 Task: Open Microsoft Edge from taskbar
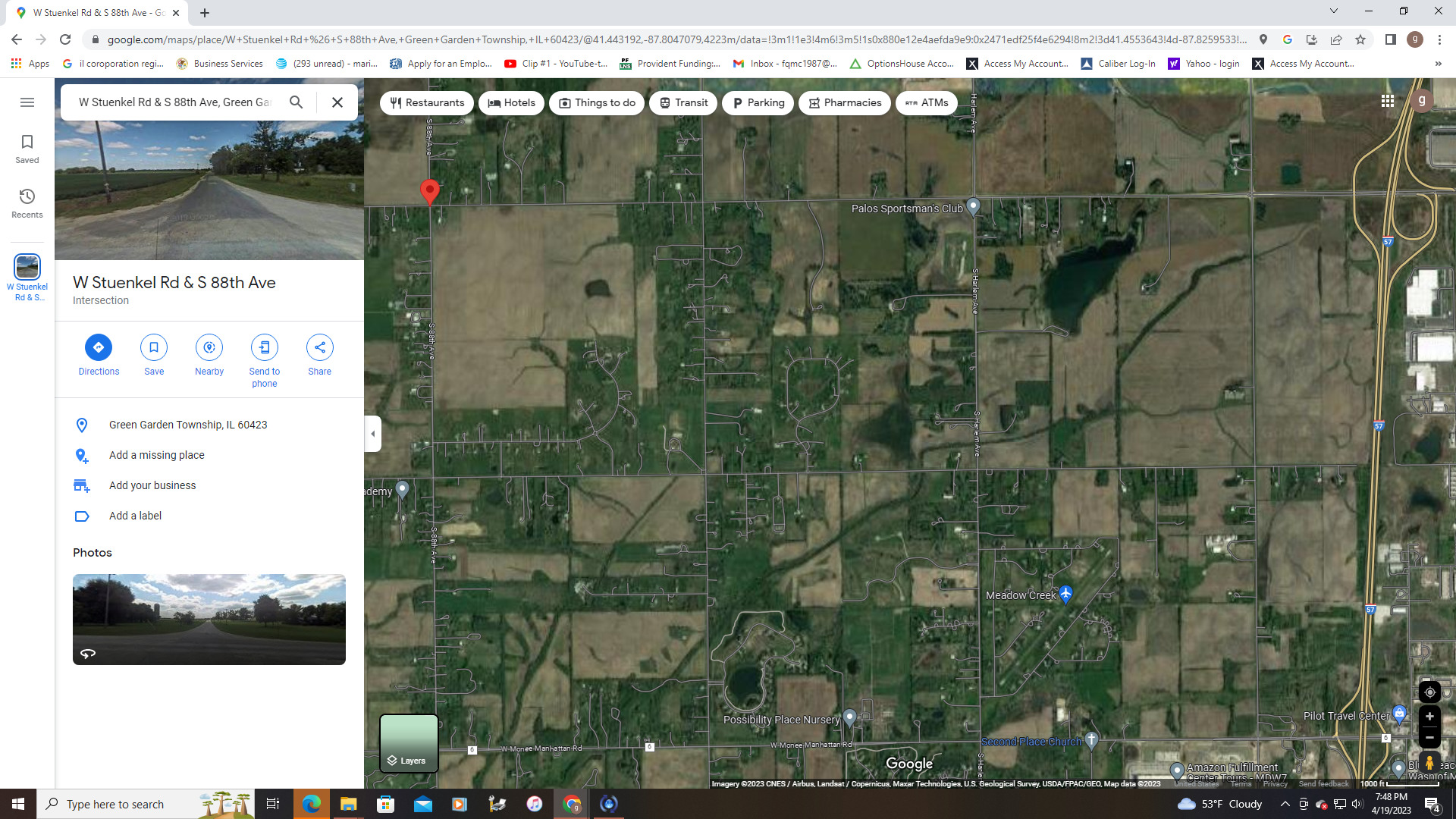click(311, 804)
